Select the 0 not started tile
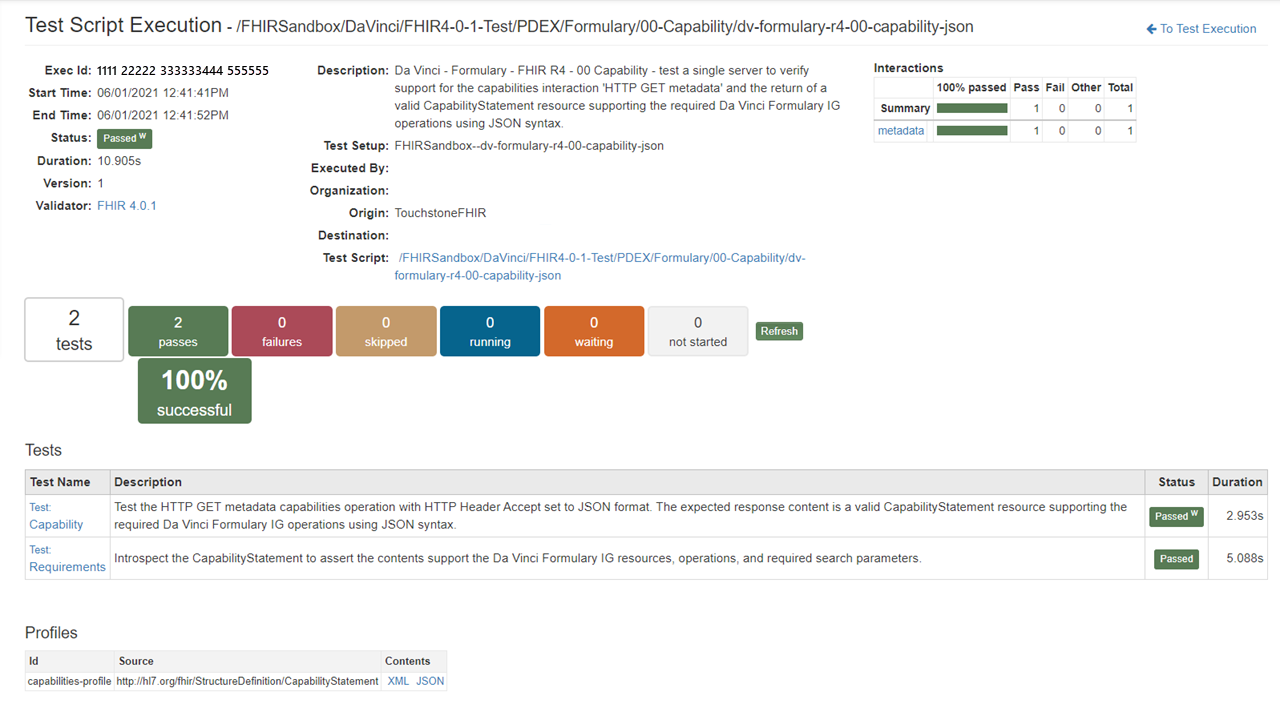Screen dimensions: 1280x704 pyautogui.click(x=698, y=331)
